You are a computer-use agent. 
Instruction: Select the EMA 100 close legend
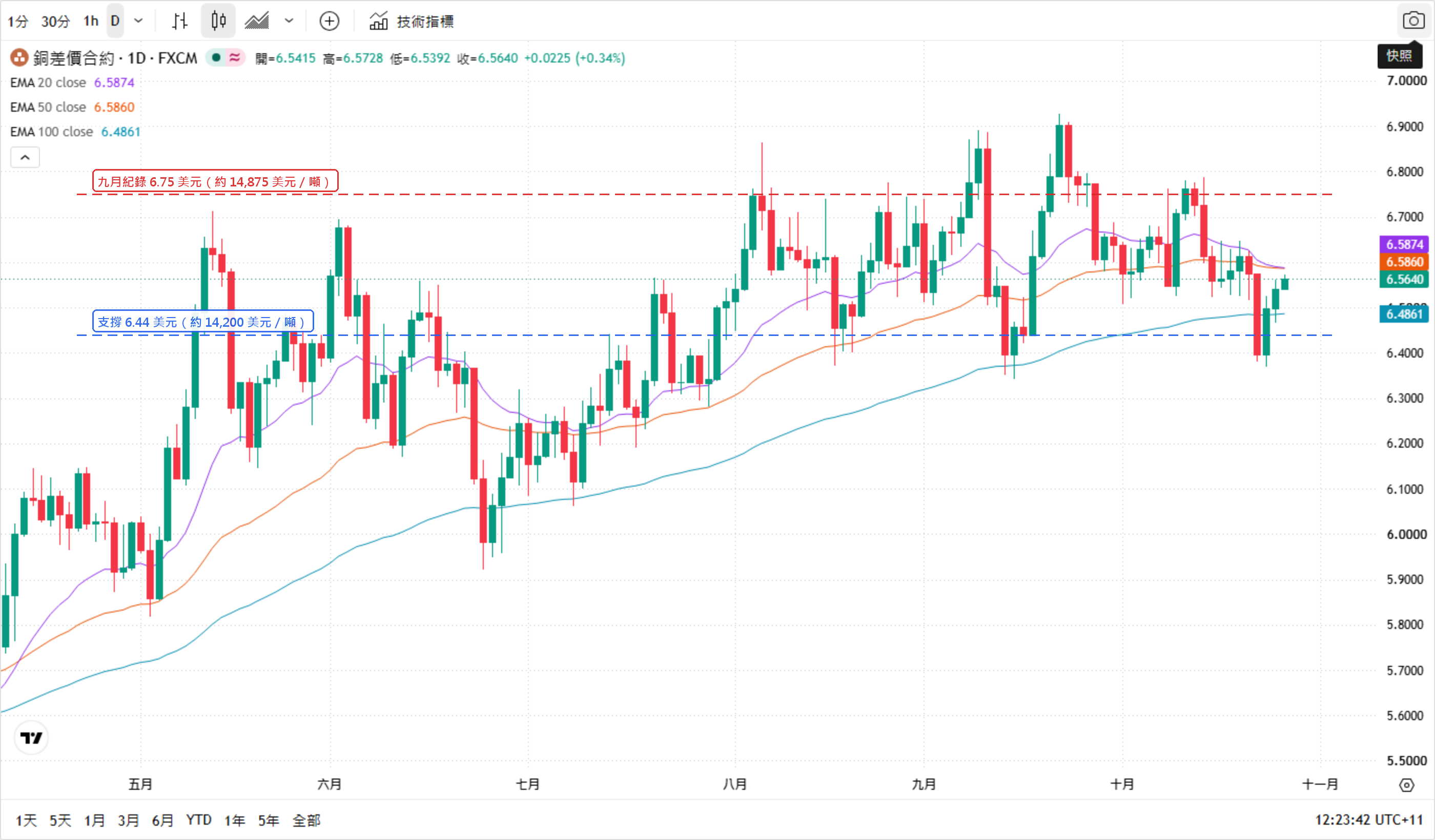point(75,132)
